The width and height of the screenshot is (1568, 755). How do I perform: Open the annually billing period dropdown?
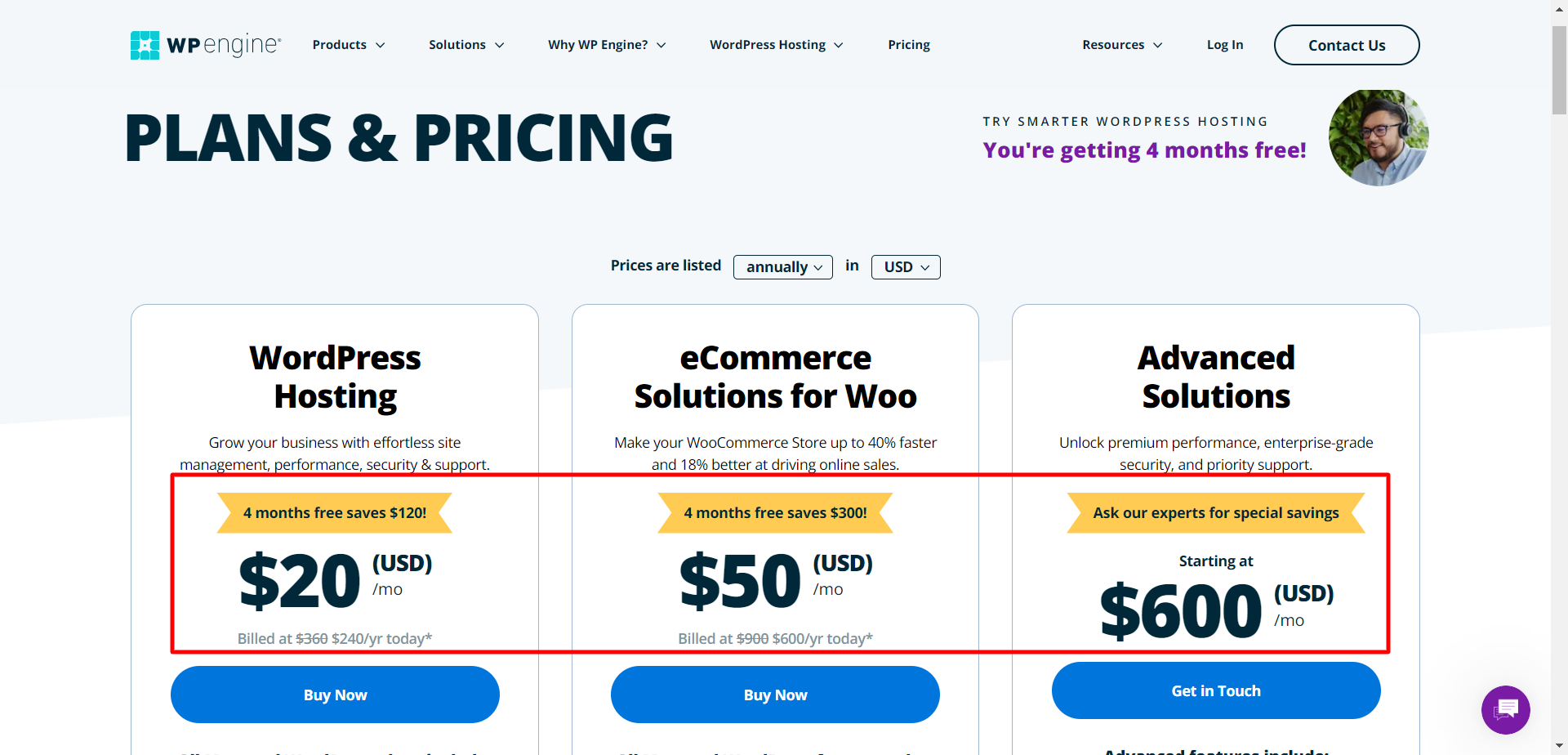point(783,267)
